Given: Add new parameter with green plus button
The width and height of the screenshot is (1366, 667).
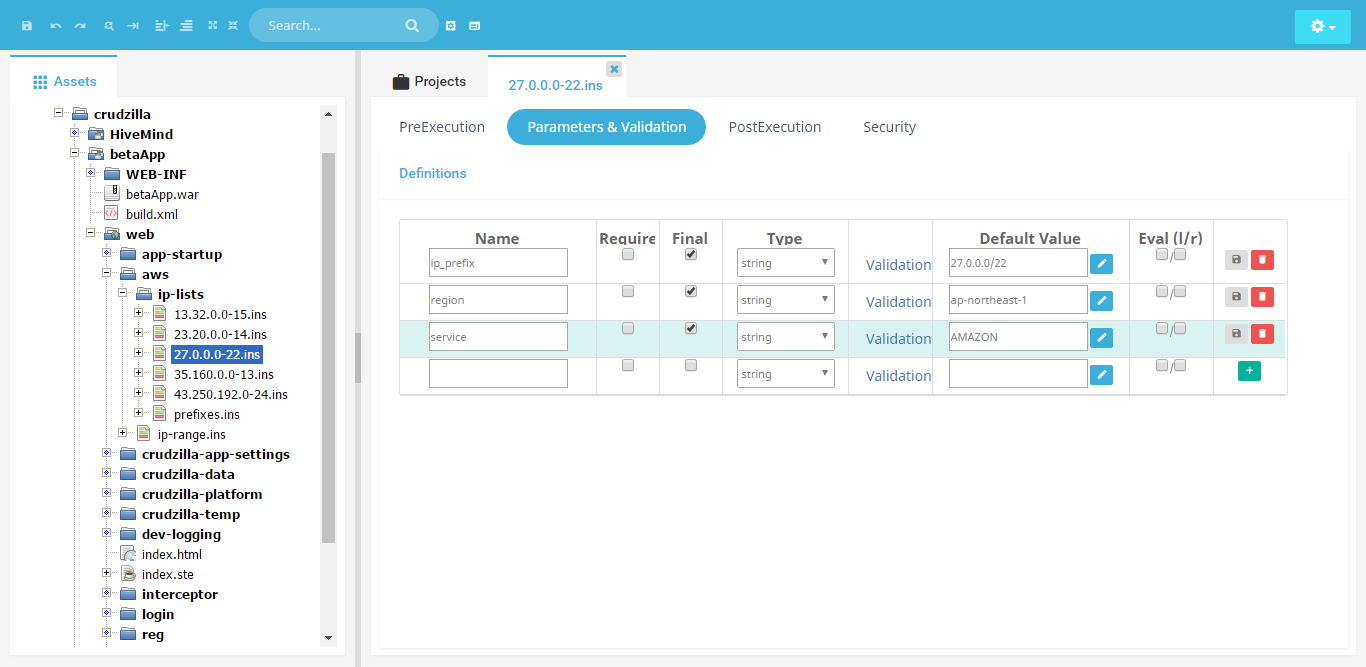Looking at the screenshot, I should [1249, 371].
